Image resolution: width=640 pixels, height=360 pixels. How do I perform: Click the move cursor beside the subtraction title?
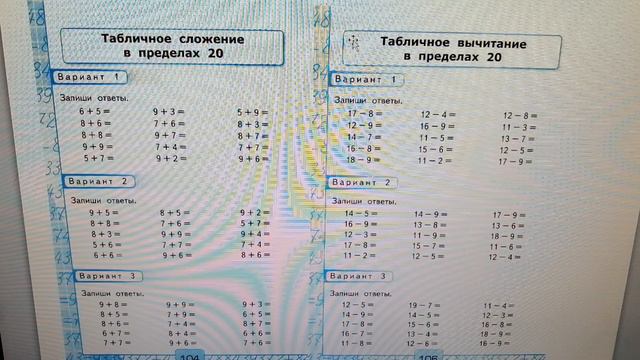(353, 42)
